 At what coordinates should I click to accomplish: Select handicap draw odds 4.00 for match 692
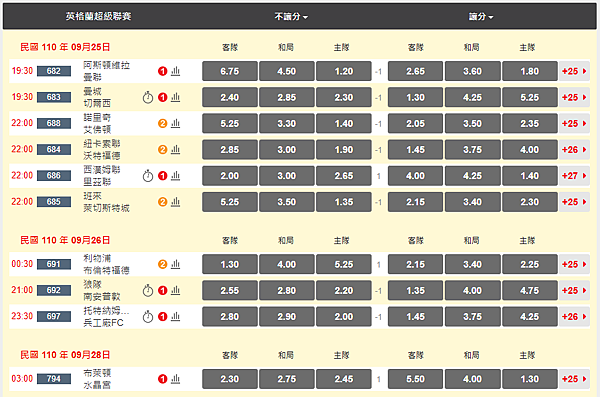point(472,291)
